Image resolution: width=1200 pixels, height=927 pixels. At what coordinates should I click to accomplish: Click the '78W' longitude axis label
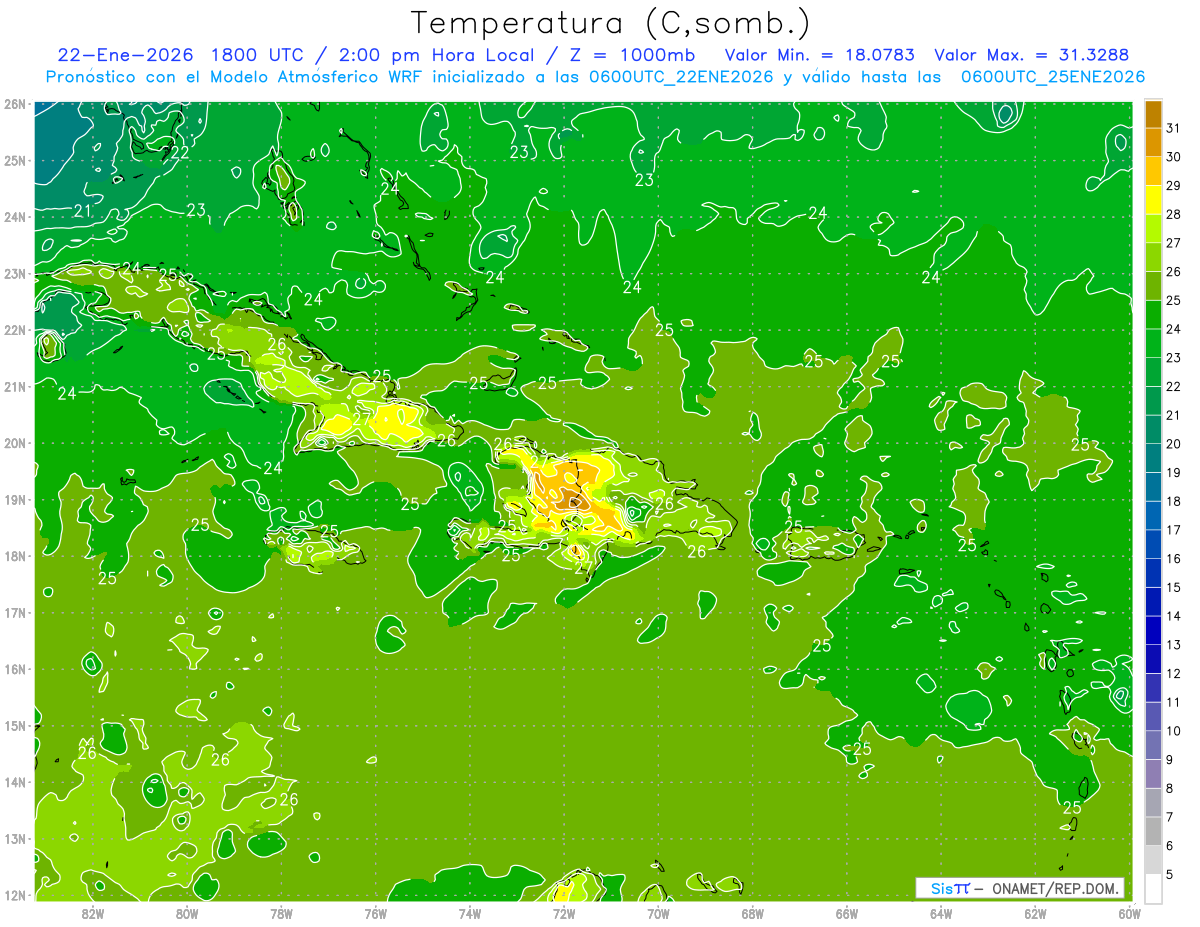click(281, 912)
